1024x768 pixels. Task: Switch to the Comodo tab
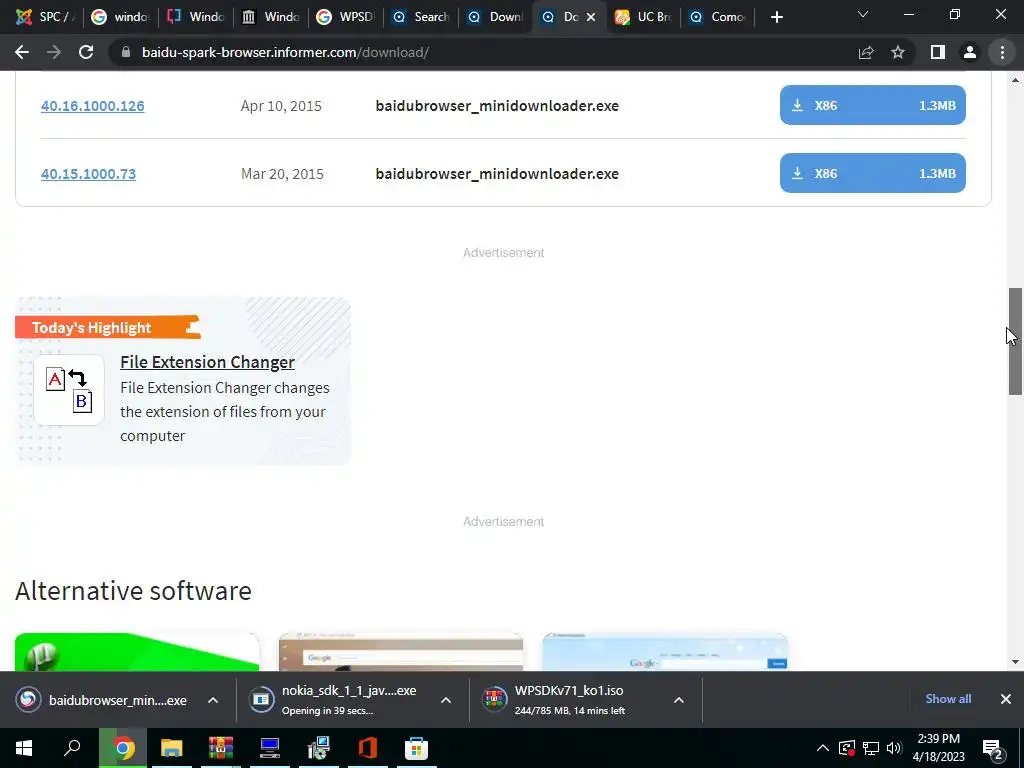717,17
